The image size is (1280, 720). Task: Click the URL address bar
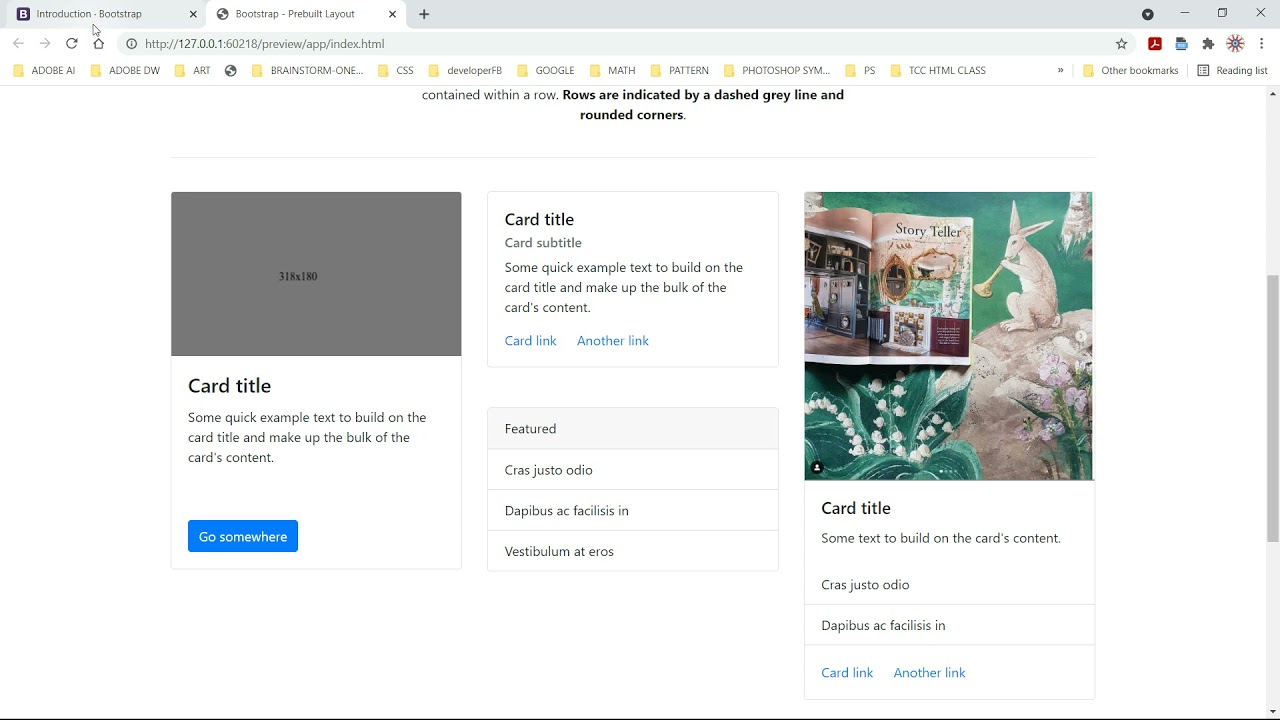(625, 44)
